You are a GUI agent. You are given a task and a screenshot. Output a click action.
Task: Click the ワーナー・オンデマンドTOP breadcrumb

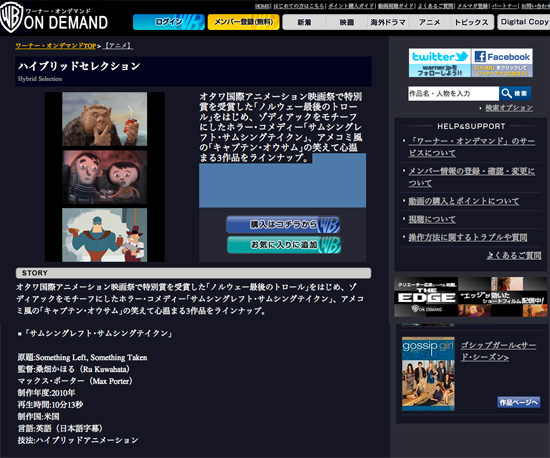point(56,46)
